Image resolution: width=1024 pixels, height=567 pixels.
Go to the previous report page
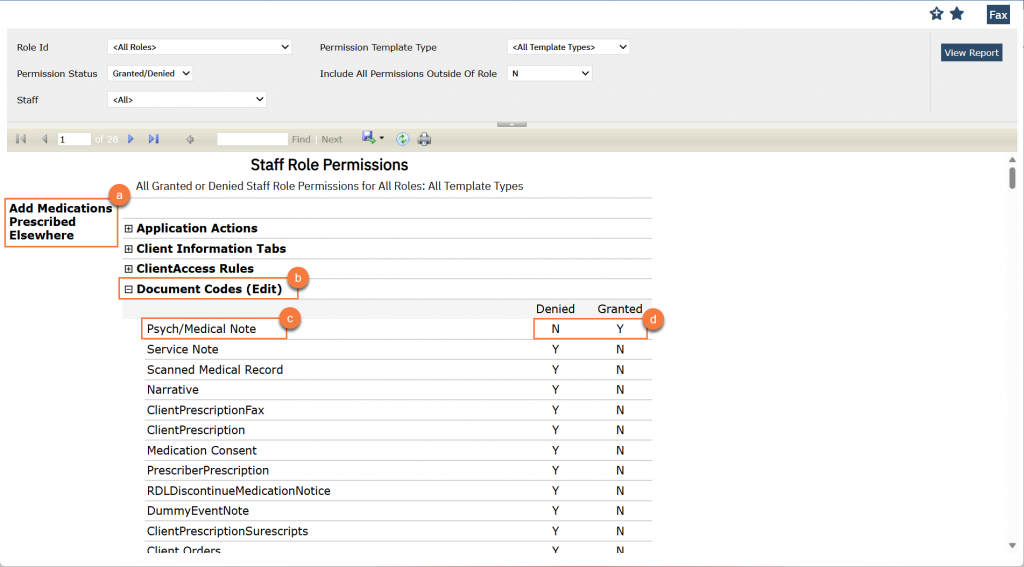(x=44, y=139)
